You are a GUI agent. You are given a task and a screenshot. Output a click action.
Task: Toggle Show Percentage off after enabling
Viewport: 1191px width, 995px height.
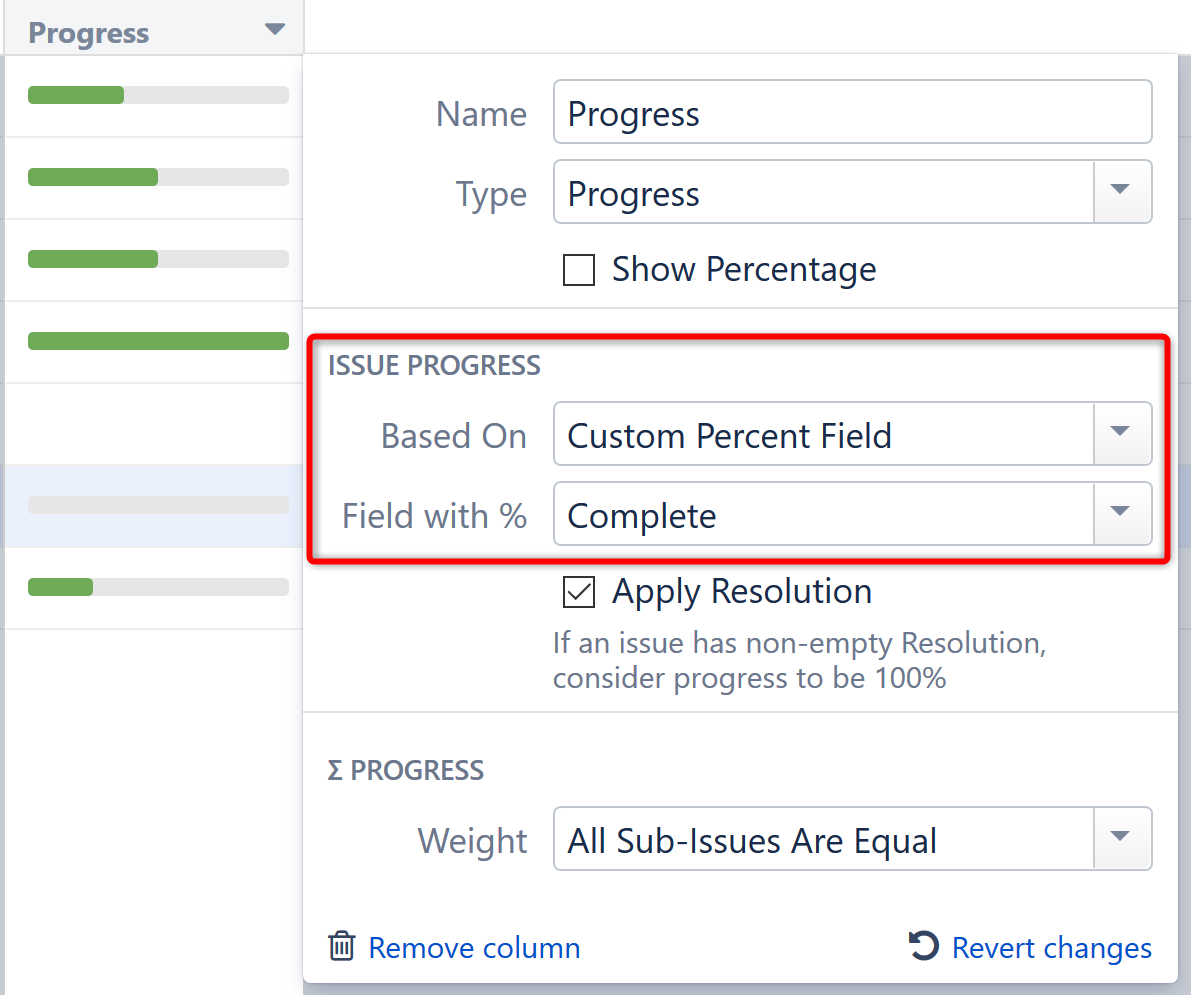pyautogui.click(x=578, y=269)
